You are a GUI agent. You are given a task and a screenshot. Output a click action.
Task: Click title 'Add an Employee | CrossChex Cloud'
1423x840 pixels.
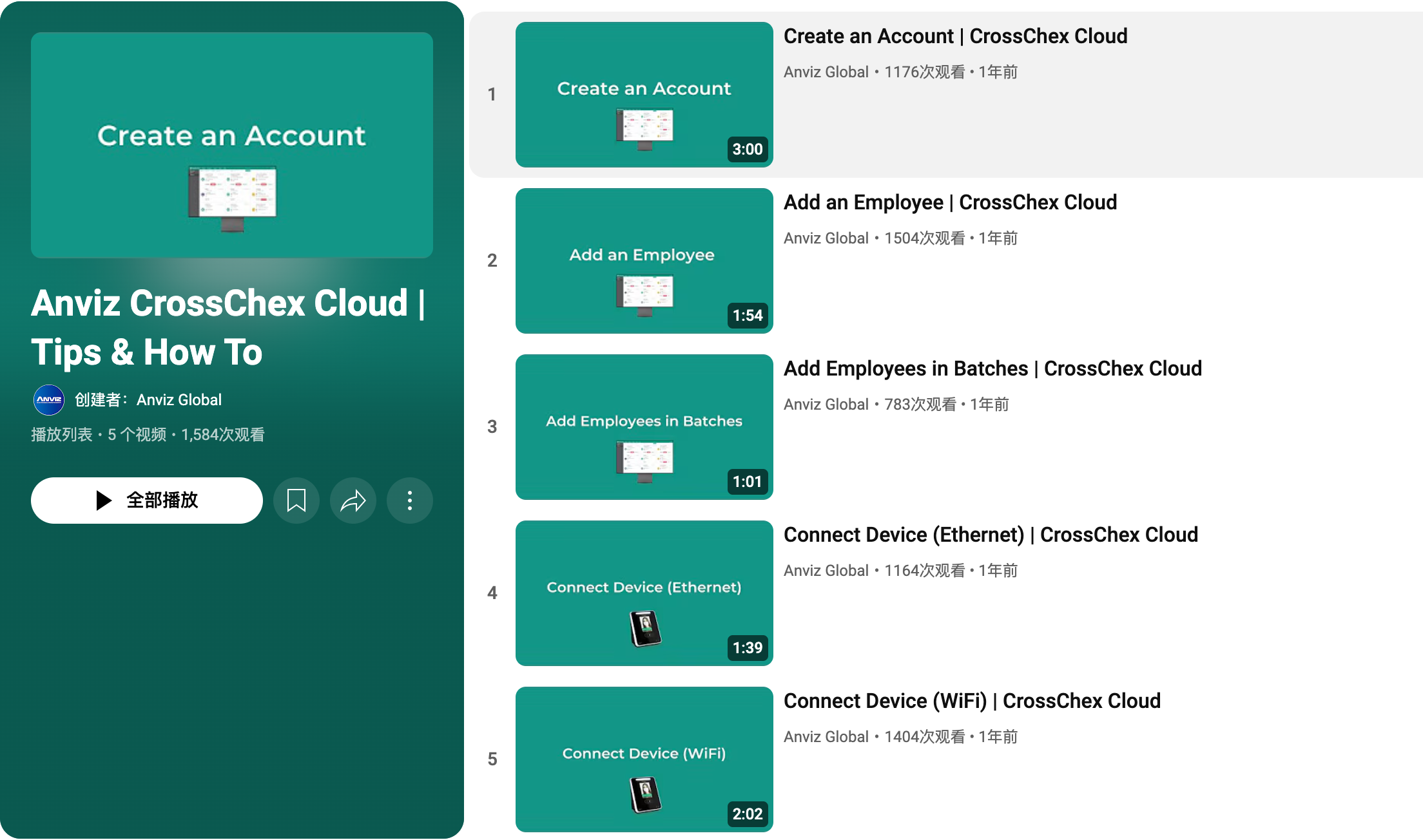(951, 202)
